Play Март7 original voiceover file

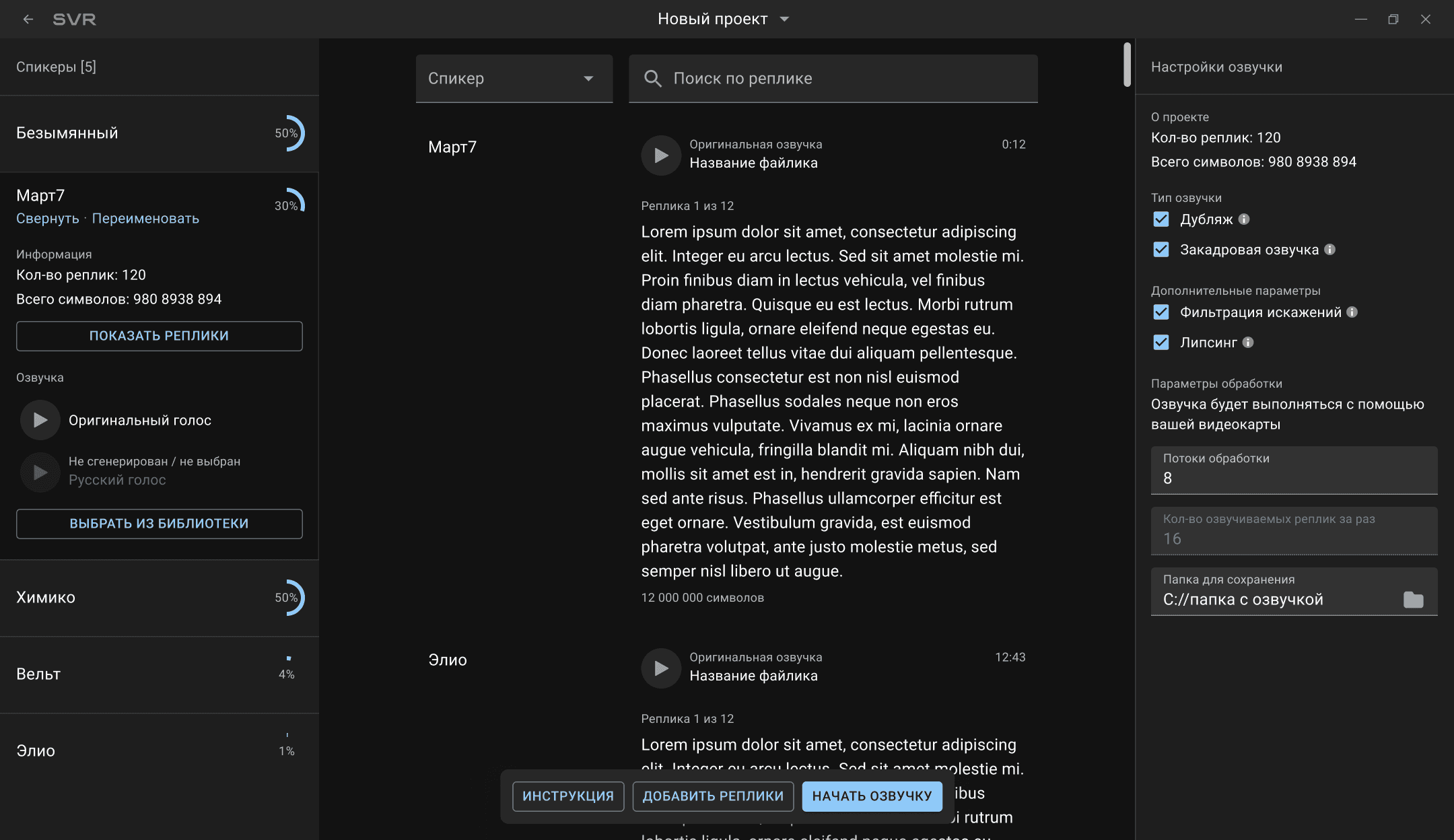tap(661, 155)
